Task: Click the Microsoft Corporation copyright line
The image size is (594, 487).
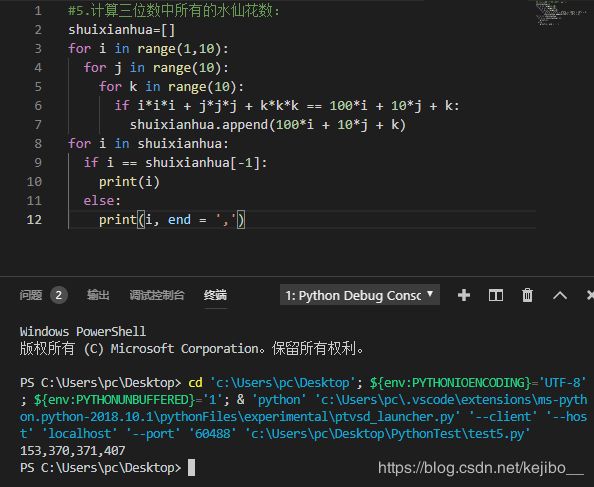Action: pyautogui.click(x=192, y=348)
